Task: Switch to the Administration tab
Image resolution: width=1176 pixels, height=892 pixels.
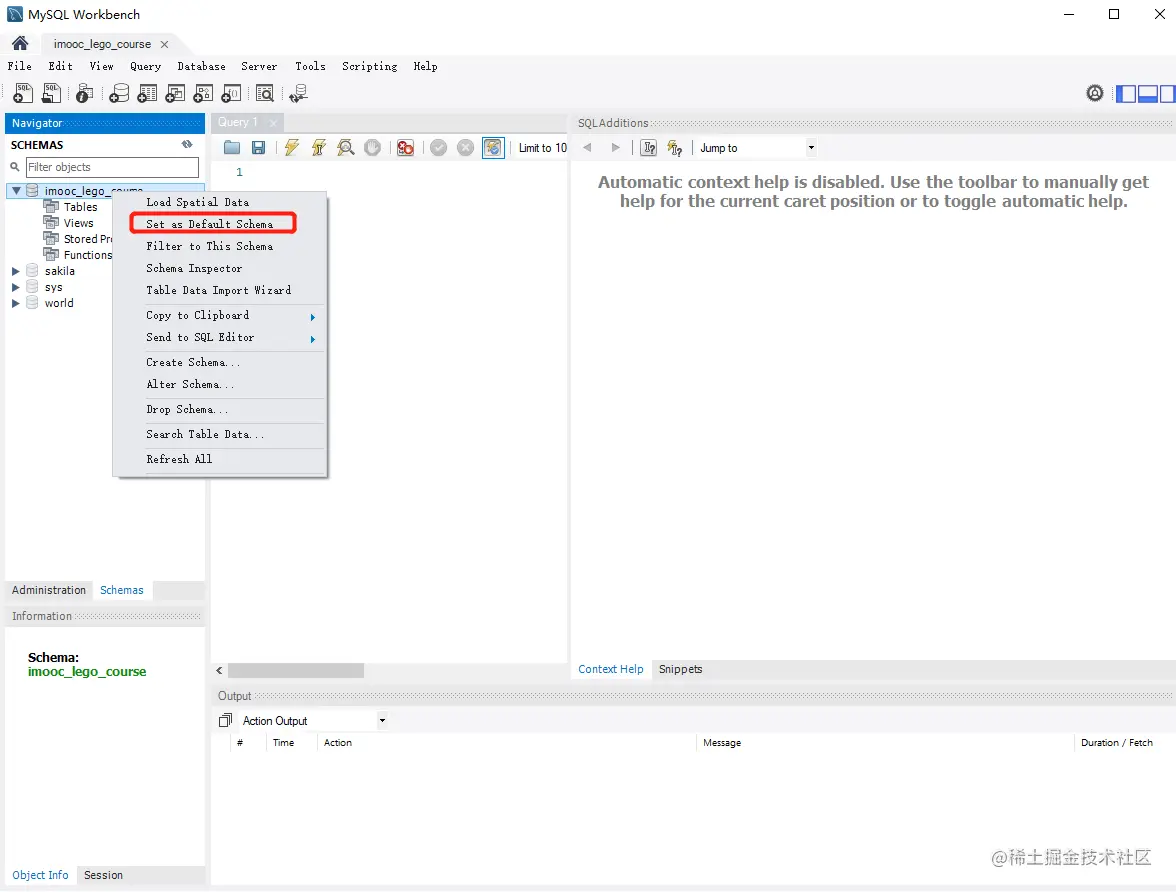Action: 49,590
